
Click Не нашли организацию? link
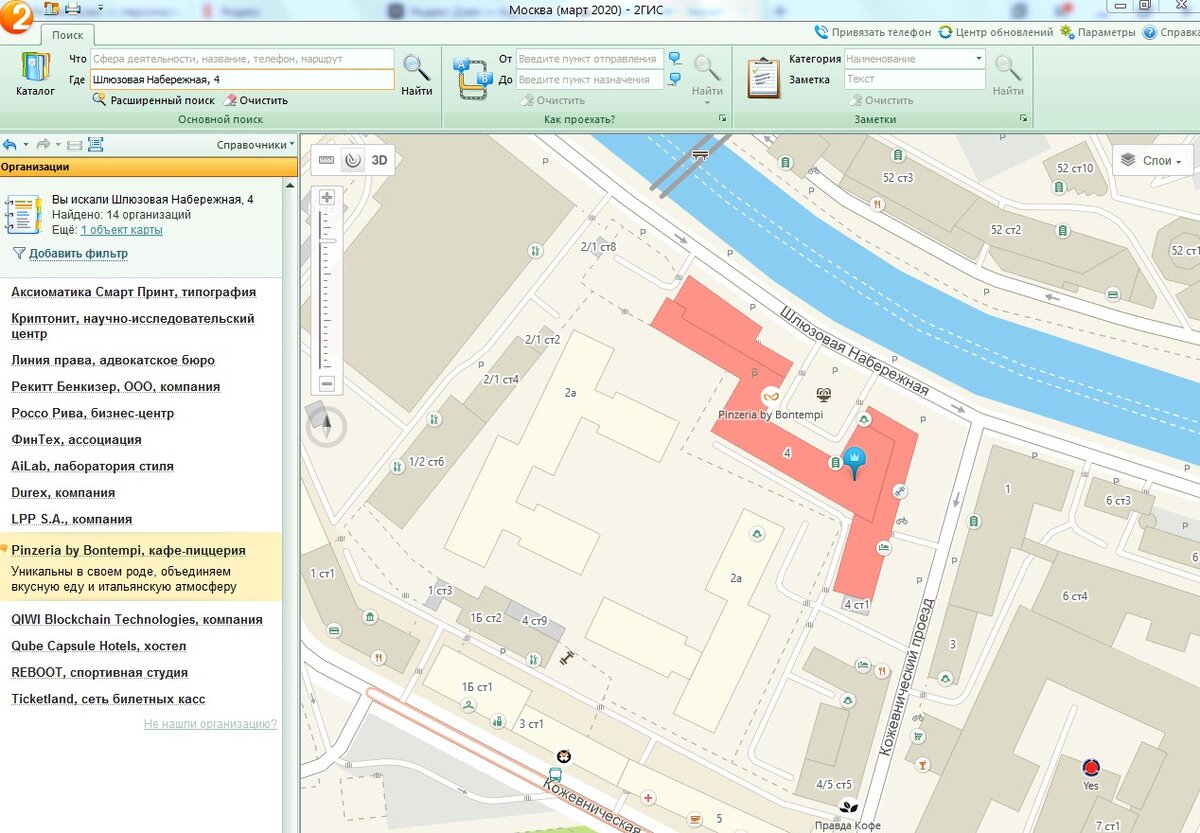(x=210, y=723)
